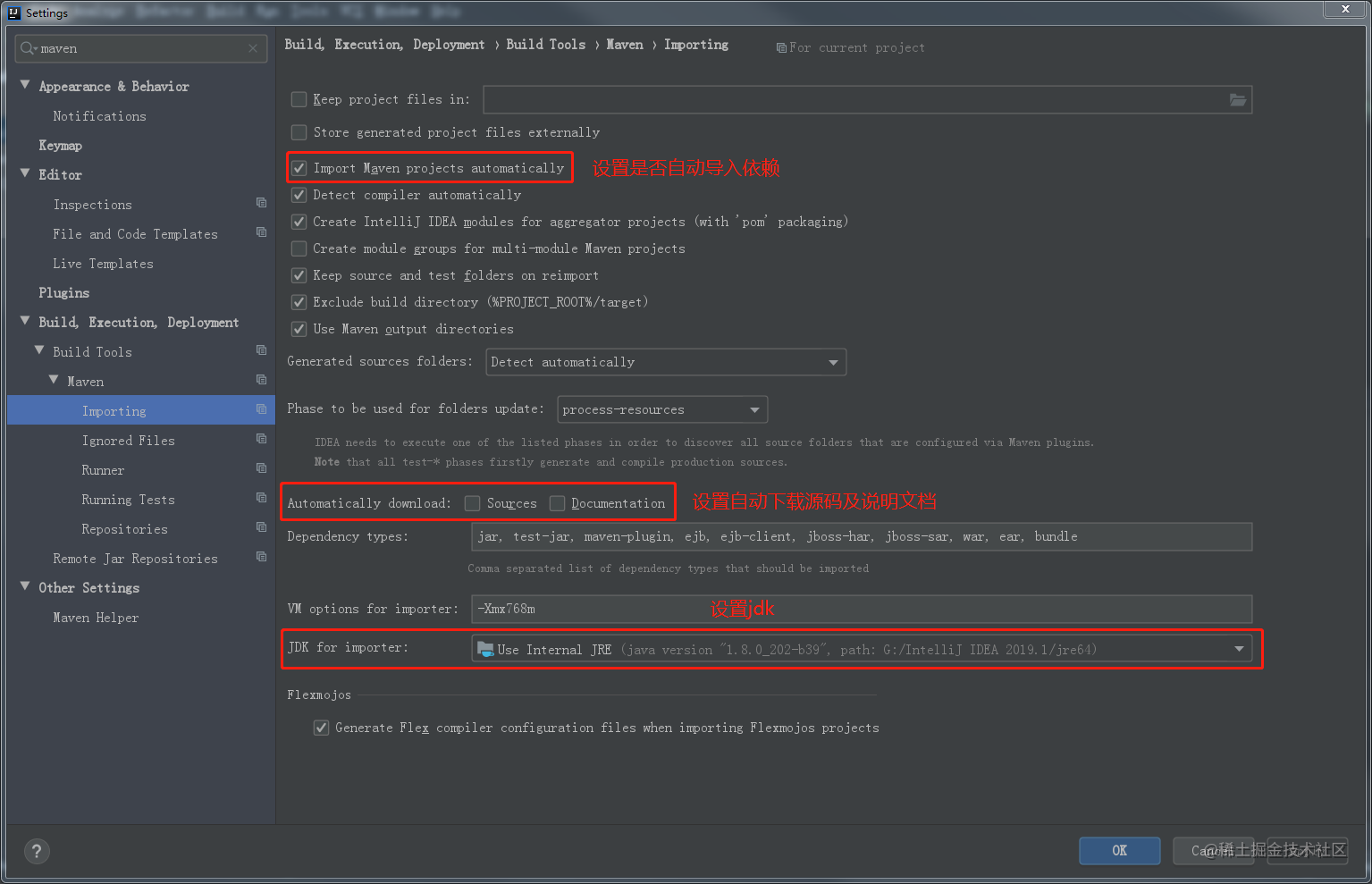Image resolution: width=1372 pixels, height=884 pixels.
Task: Toggle Generate Flex compiler configuration files
Action: tap(321, 728)
